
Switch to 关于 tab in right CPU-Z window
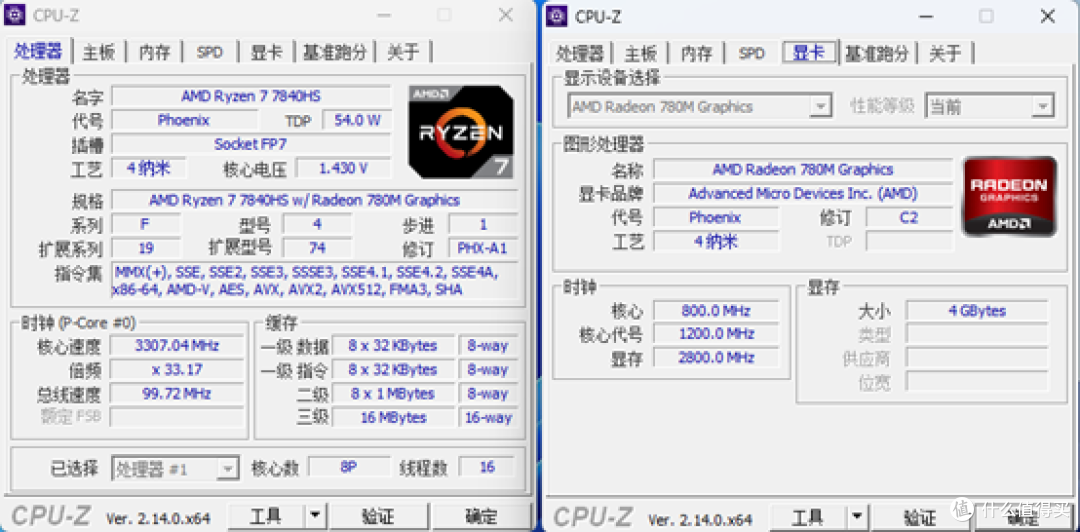[945, 54]
